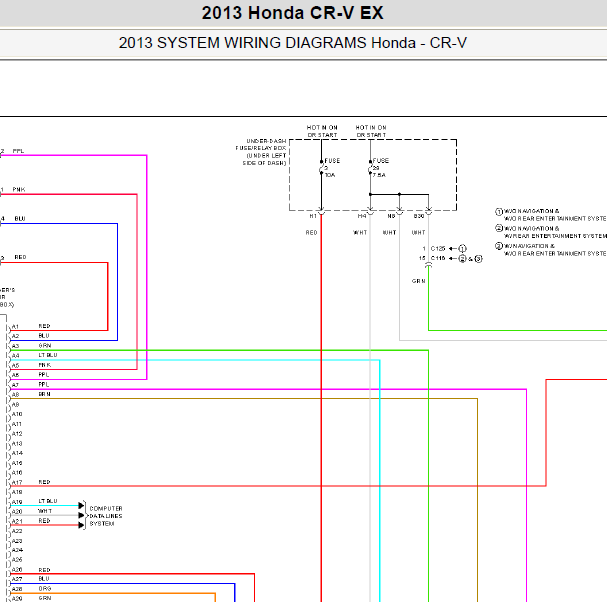Click connector terminal label B30

coord(419,216)
